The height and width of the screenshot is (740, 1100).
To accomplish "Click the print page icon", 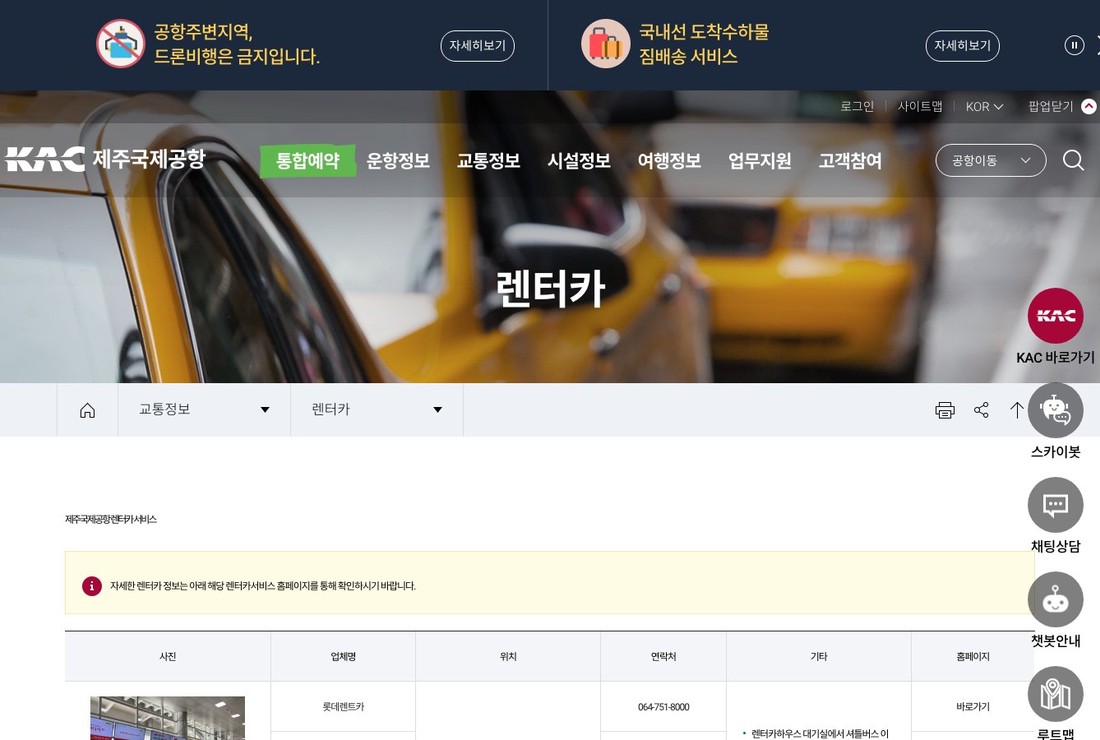I will coord(945,410).
